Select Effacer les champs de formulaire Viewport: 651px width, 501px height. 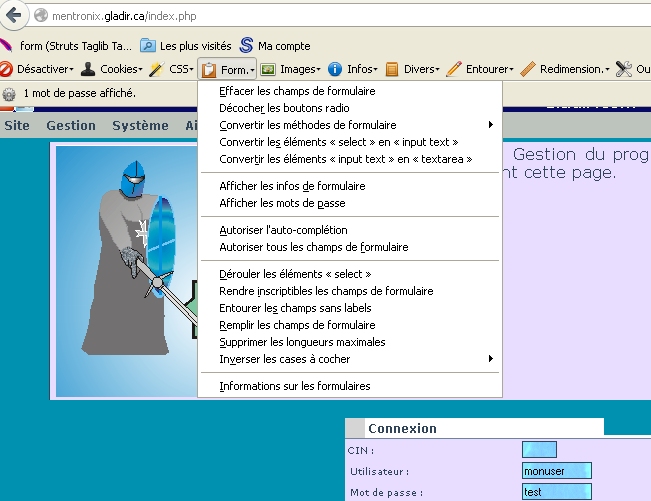coord(350,91)
